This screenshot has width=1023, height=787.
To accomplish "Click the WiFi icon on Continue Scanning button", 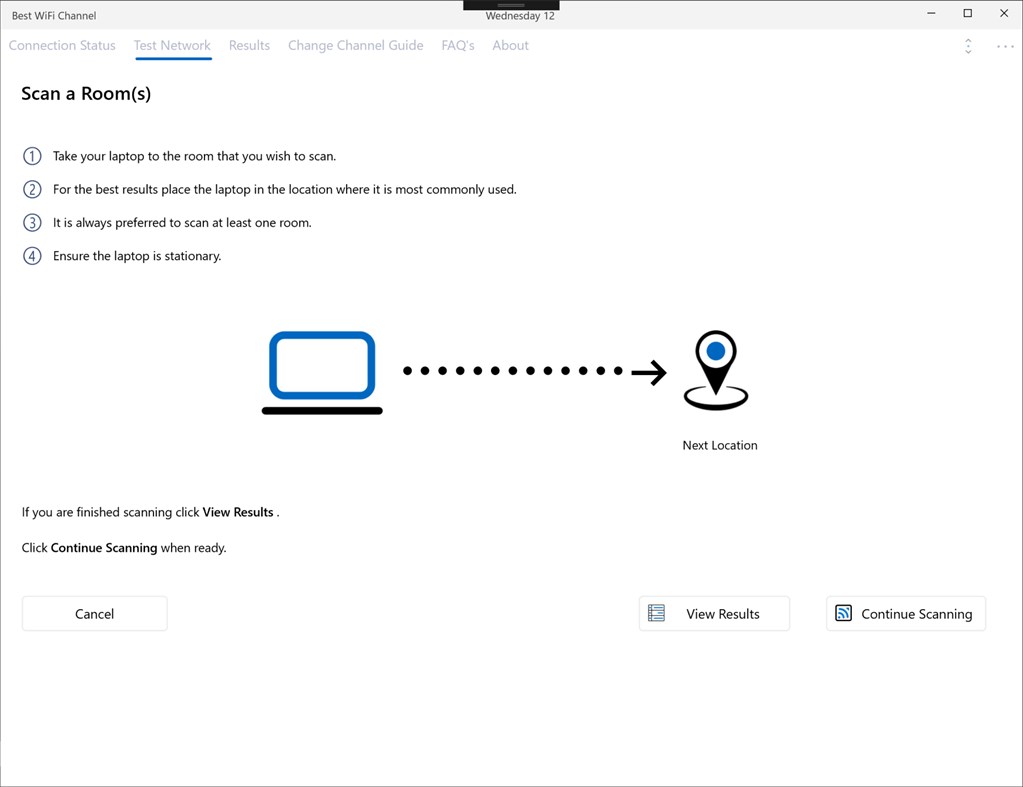I will point(843,613).
